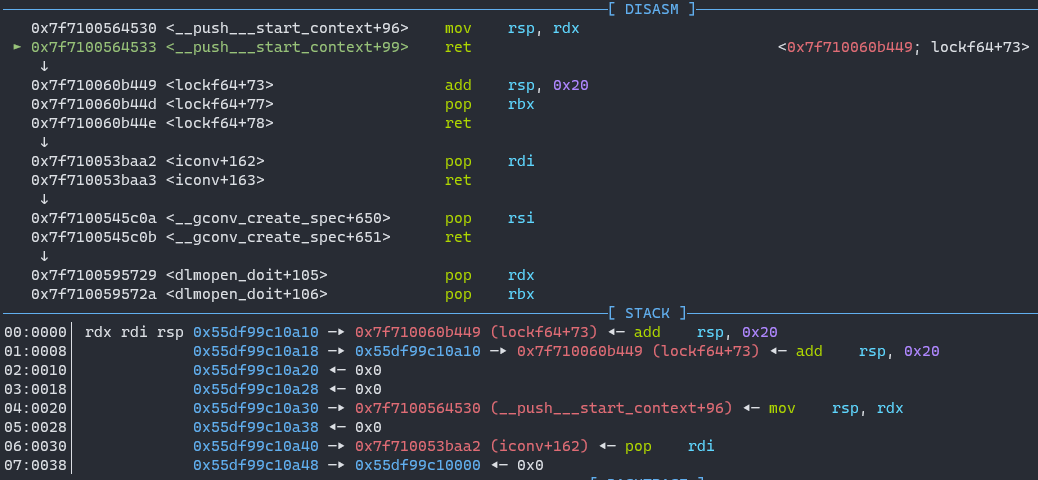Viewport: 1038px width, 480px height.
Task: Click the <dlmopen_doit+106> symbol
Action: (247, 294)
